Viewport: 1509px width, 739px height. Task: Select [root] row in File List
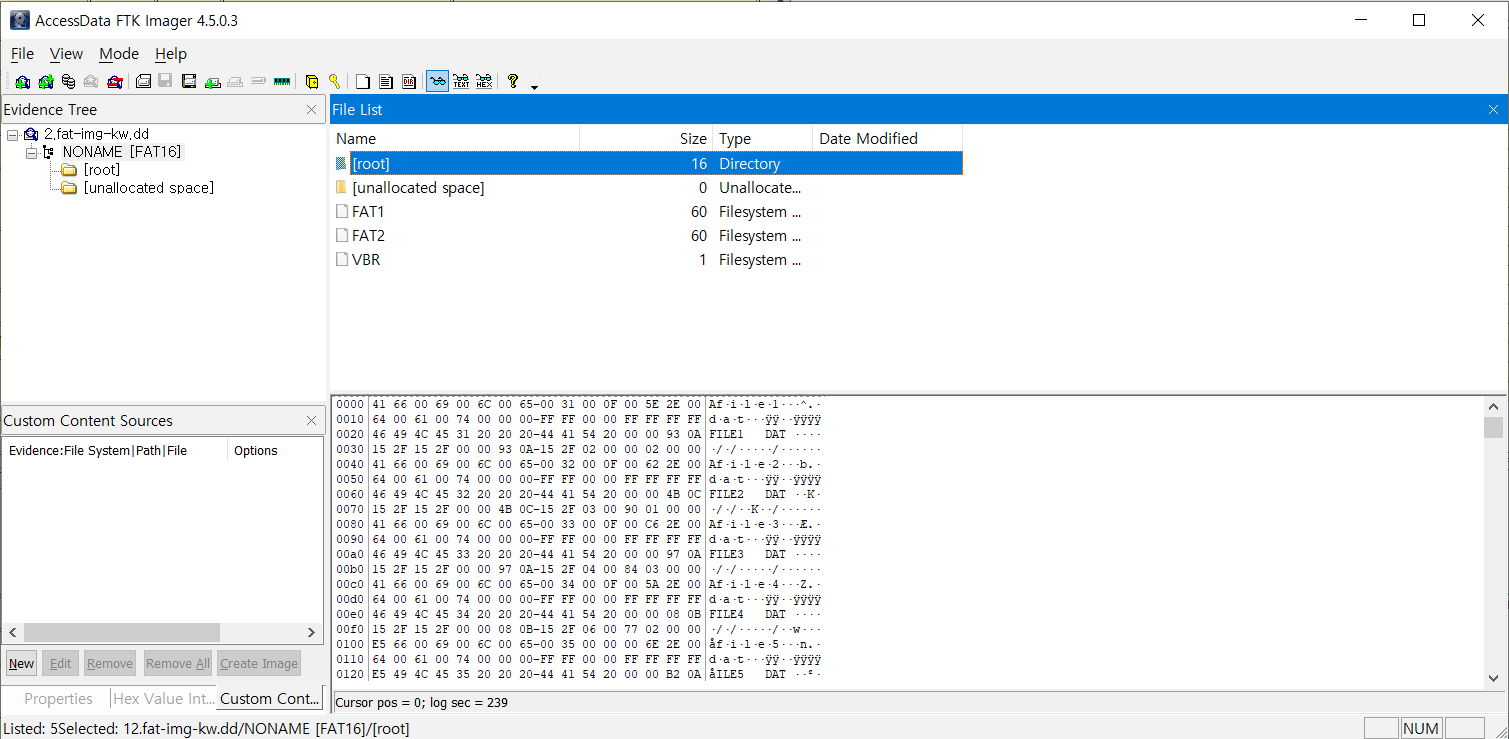pos(646,164)
